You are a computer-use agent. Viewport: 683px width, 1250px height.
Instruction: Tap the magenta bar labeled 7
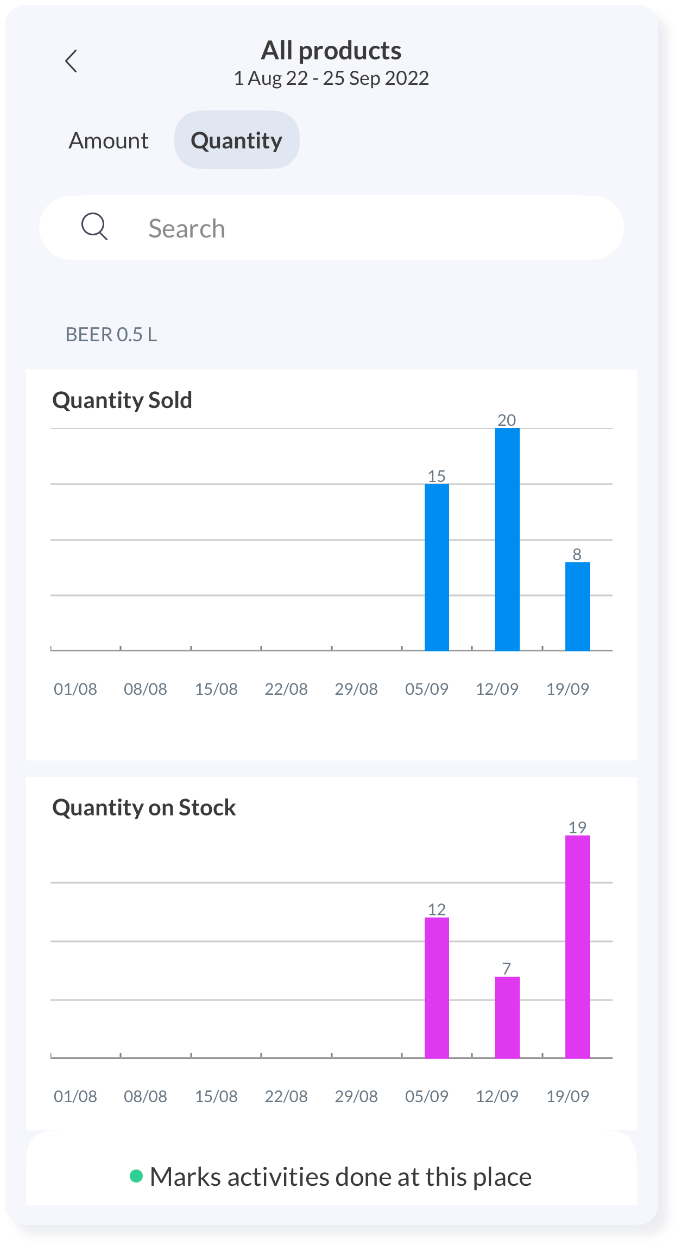[507, 1017]
